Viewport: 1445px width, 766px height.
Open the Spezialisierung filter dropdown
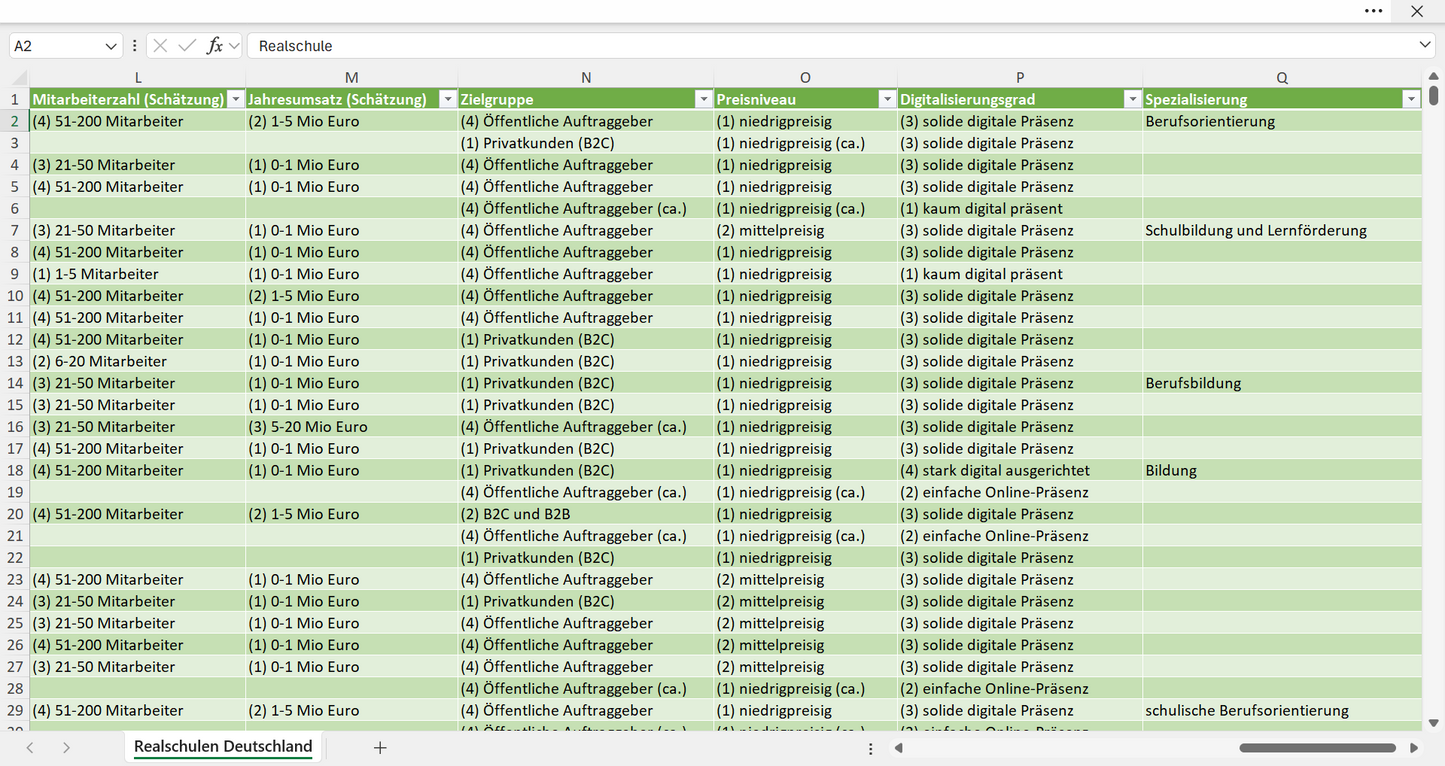point(1411,99)
